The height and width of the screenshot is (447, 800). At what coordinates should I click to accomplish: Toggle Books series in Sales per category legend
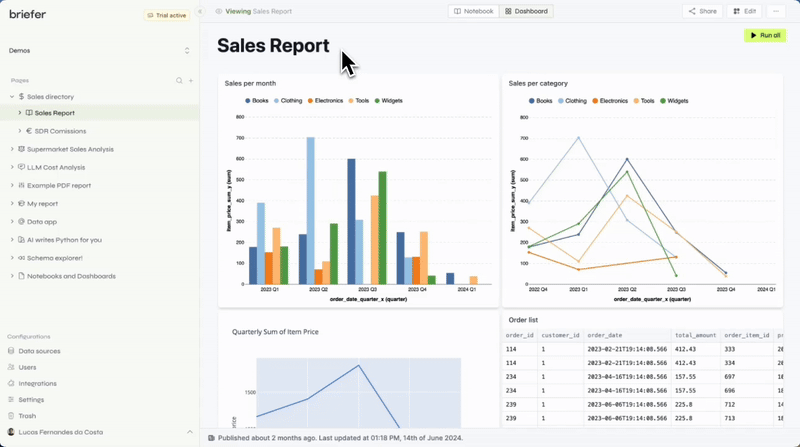541,101
